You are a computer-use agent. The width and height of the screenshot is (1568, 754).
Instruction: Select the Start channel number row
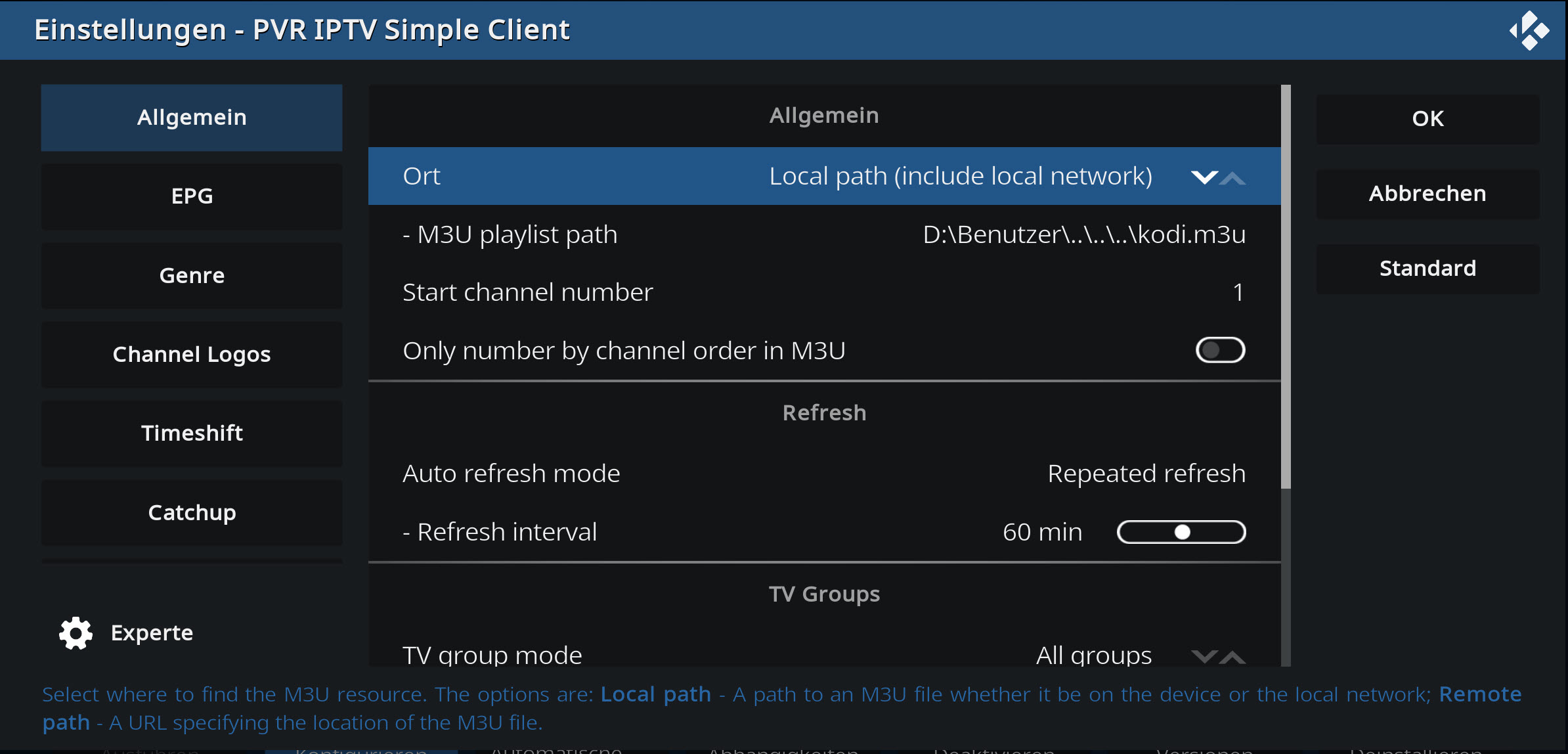pyautogui.click(x=825, y=292)
